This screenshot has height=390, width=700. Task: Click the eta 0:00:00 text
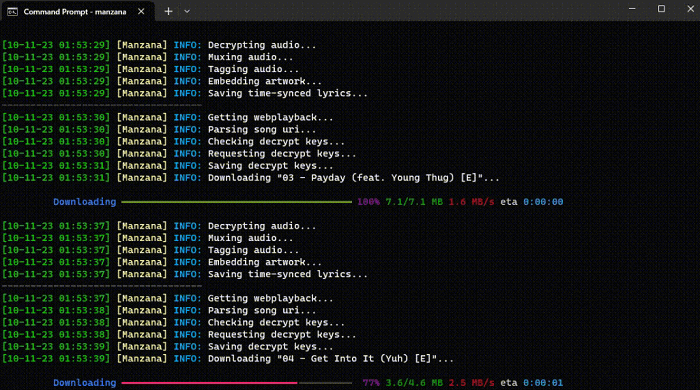[532, 202]
